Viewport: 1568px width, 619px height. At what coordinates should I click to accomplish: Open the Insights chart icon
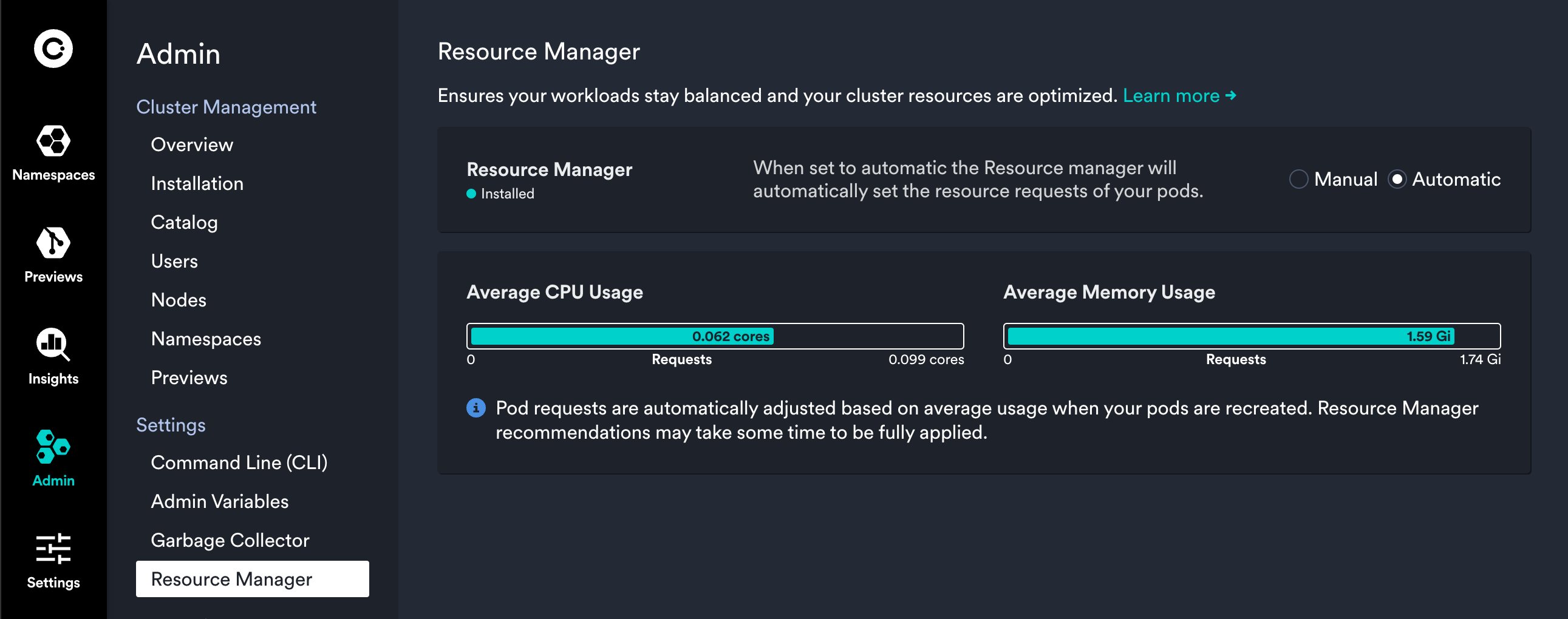pos(53,344)
